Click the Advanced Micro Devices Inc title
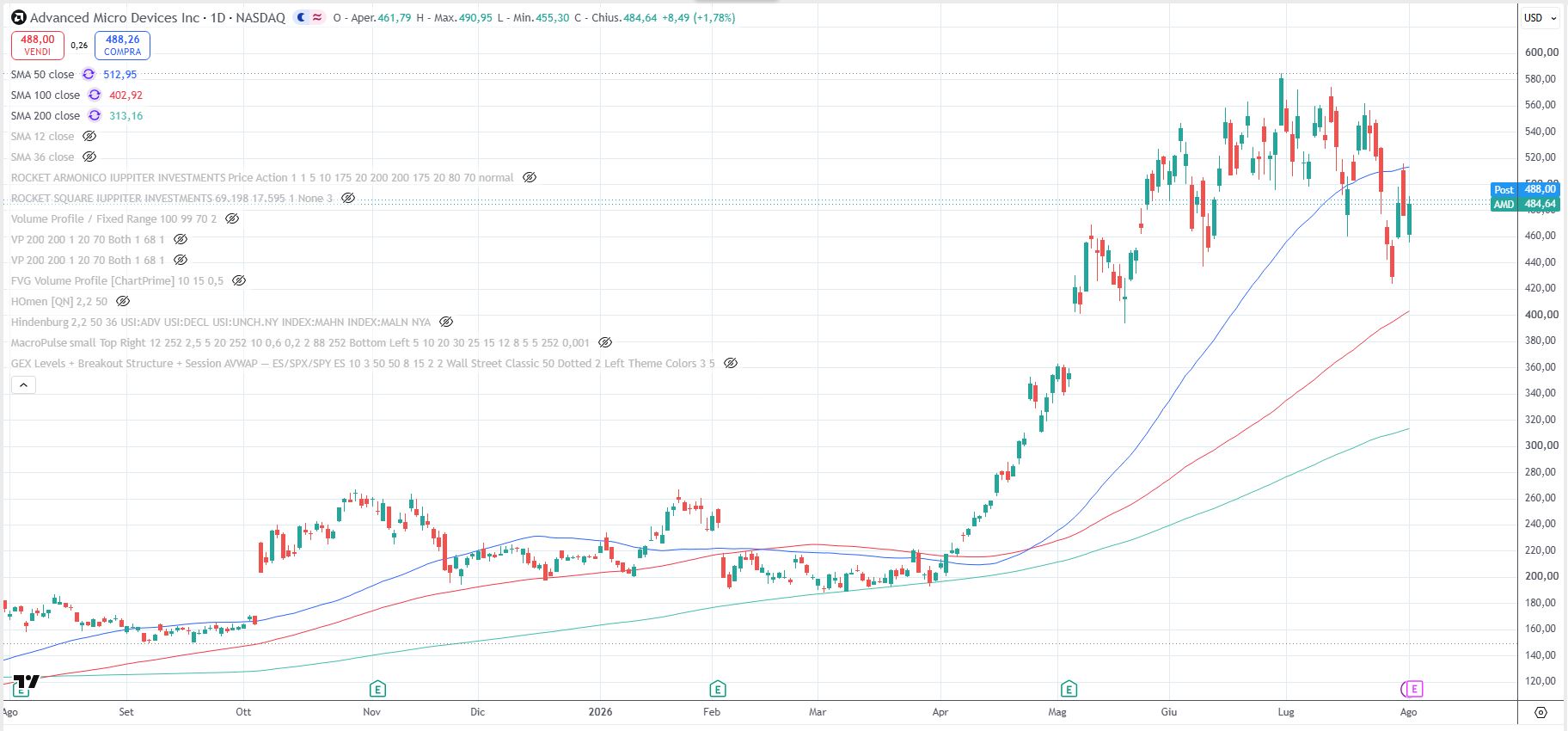 pyautogui.click(x=115, y=17)
